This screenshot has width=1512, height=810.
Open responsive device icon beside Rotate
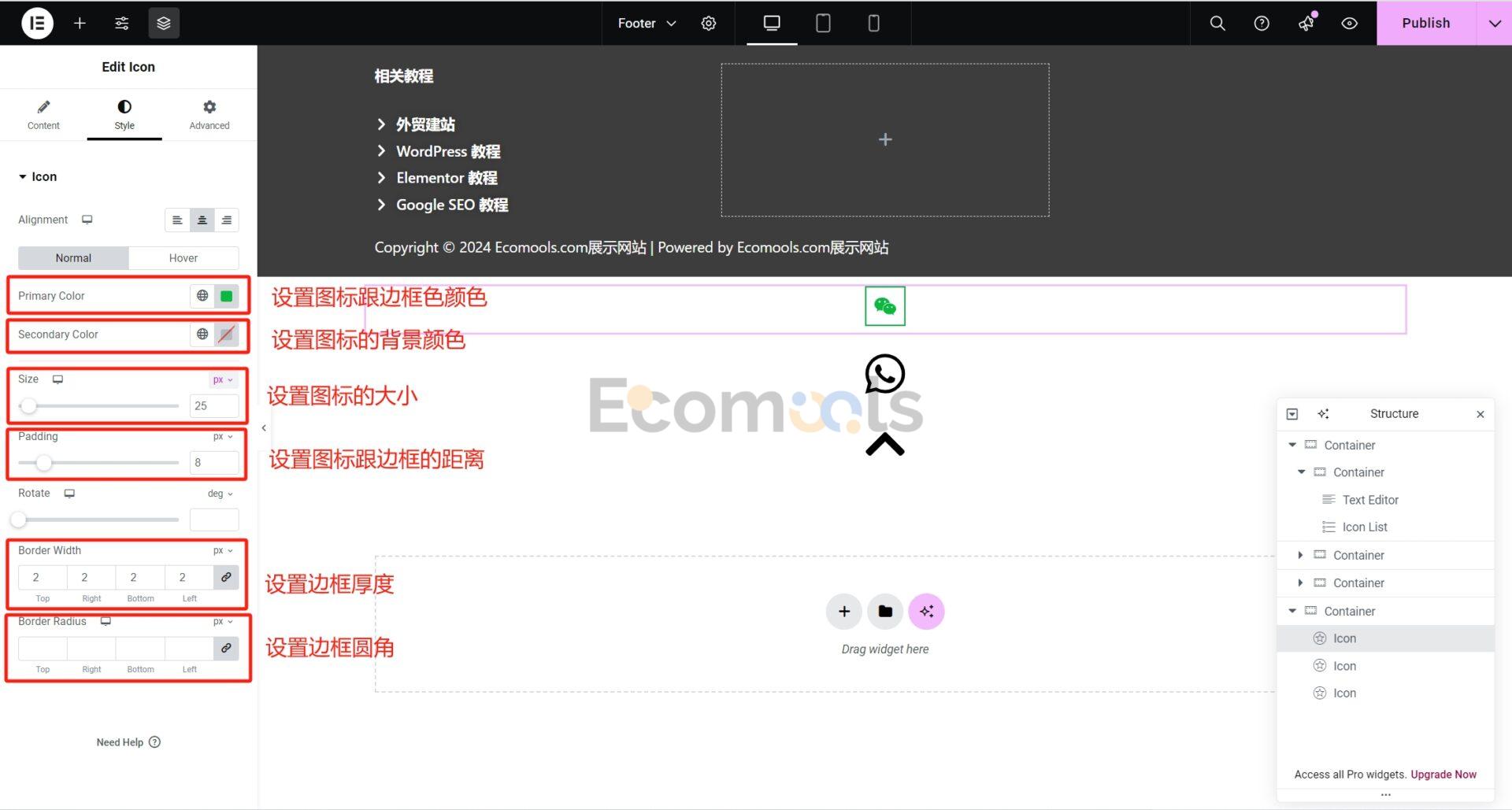point(69,494)
